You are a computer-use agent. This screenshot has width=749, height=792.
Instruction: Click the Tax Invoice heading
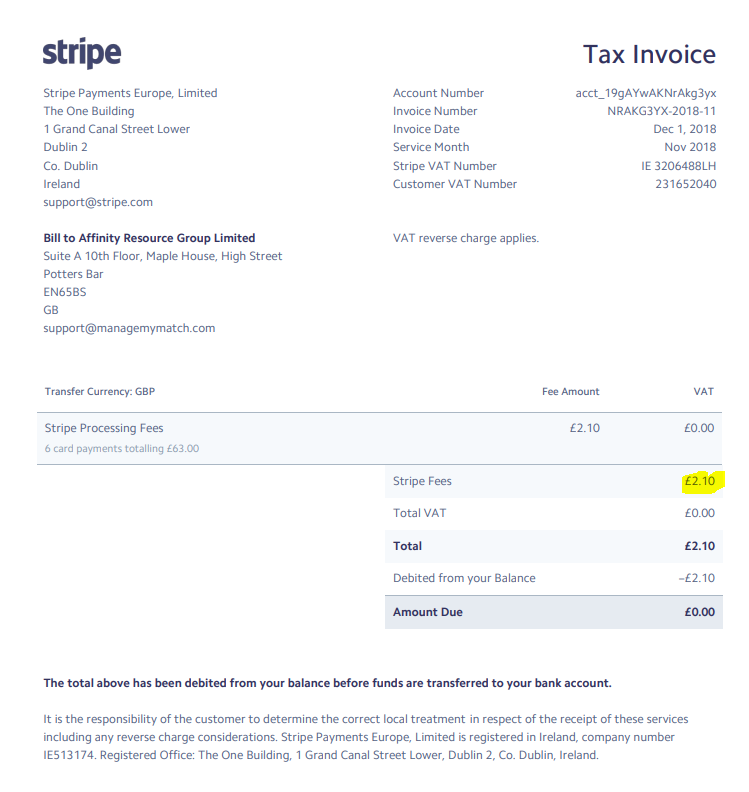coord(649,54)
